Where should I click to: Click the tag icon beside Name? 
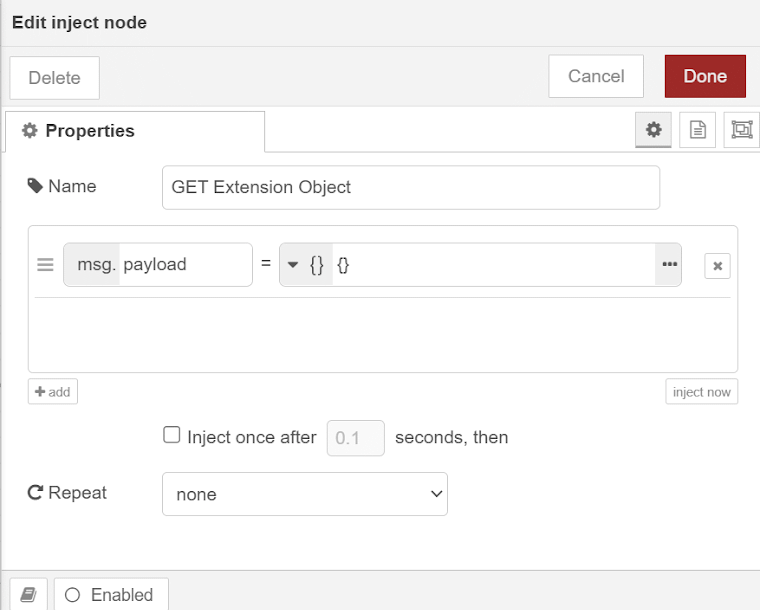(35, 186)
